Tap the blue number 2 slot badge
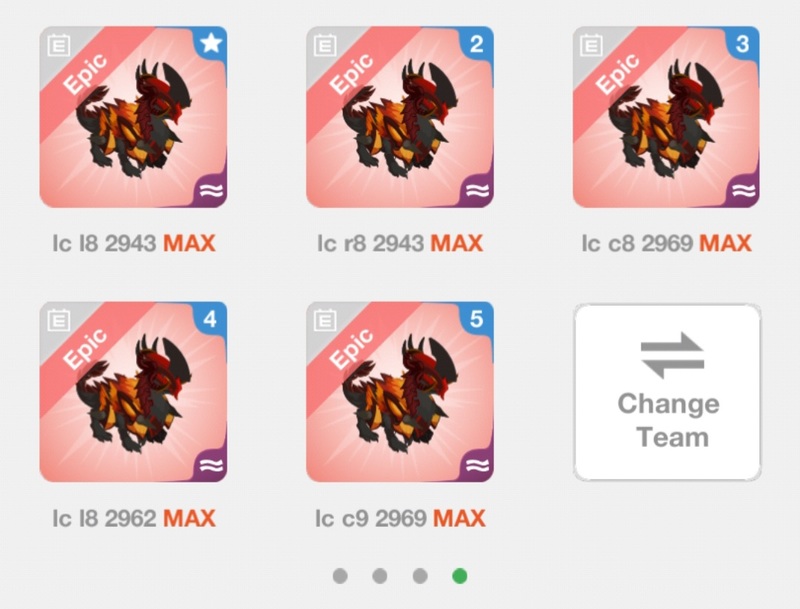800x609 pixels. [477, 43]
